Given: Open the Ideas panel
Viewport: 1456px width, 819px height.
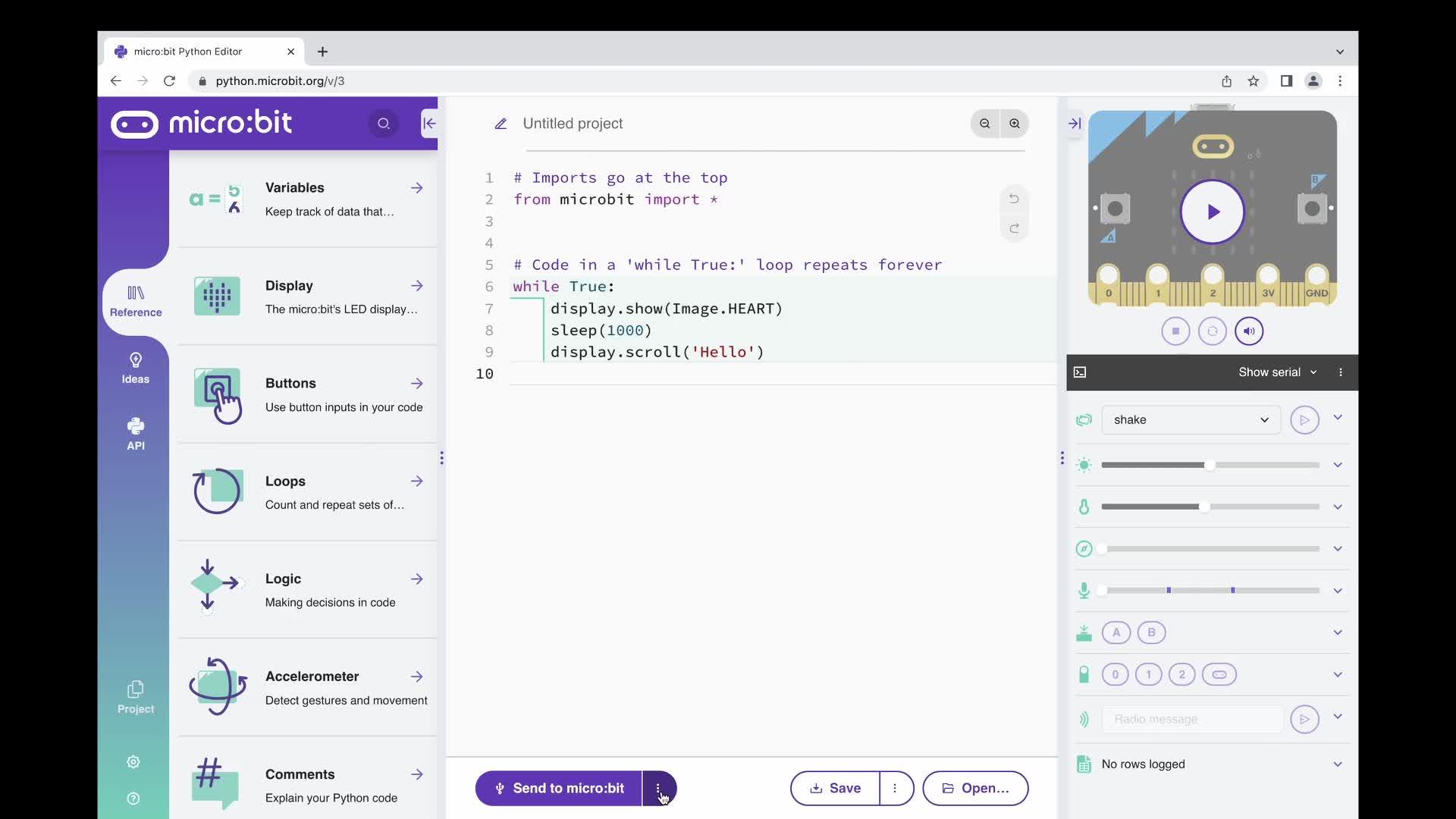Looking at the screenshot, I should click(135, 368).
